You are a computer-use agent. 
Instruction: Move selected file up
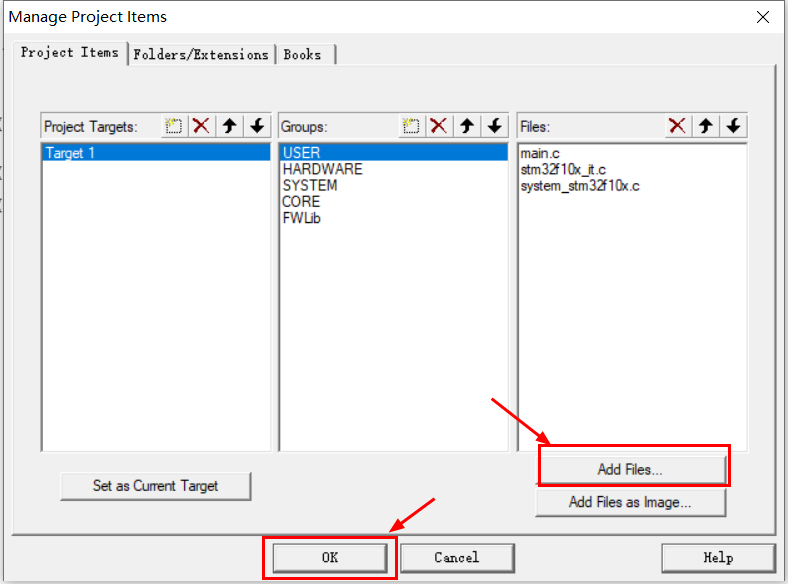click(x=706, y=126)
